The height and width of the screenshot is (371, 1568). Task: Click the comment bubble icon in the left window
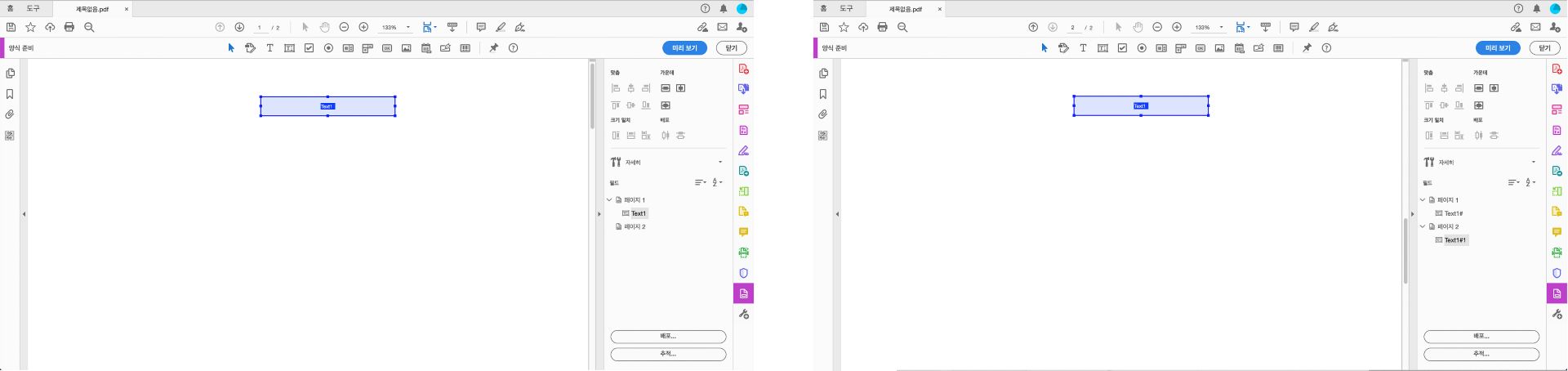click(481, 27)
